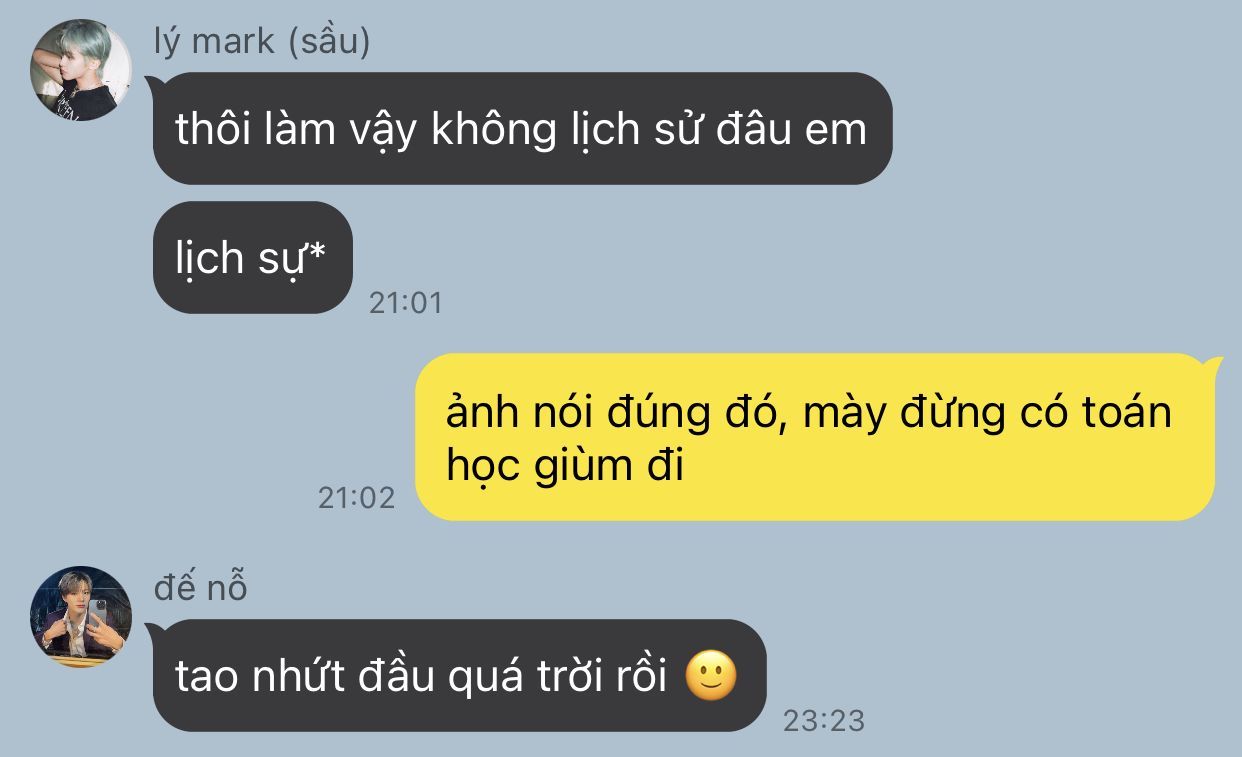The image size is (1242, 757).
Task: Click the "(sầu)" nickname tag
Action: click(329, 42)
